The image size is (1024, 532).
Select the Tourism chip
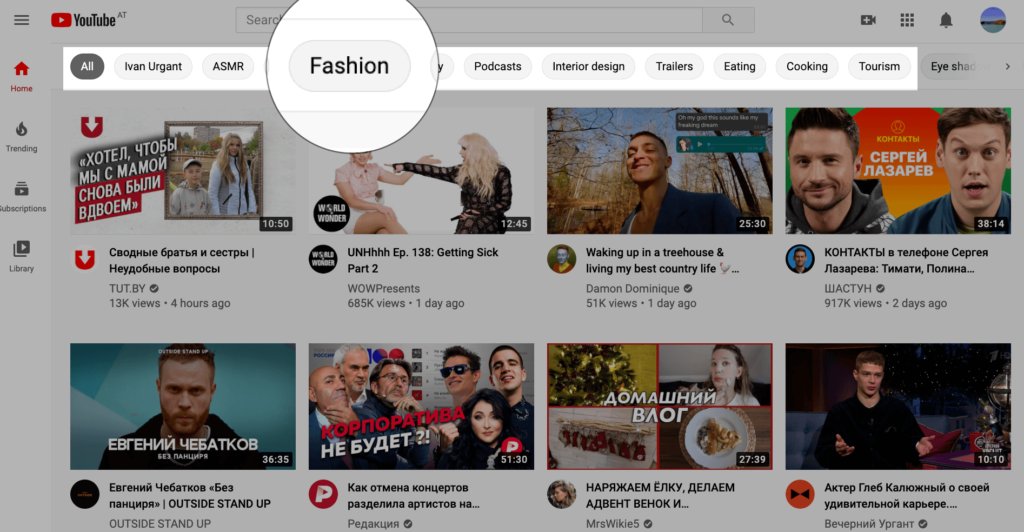click(879, 67)
